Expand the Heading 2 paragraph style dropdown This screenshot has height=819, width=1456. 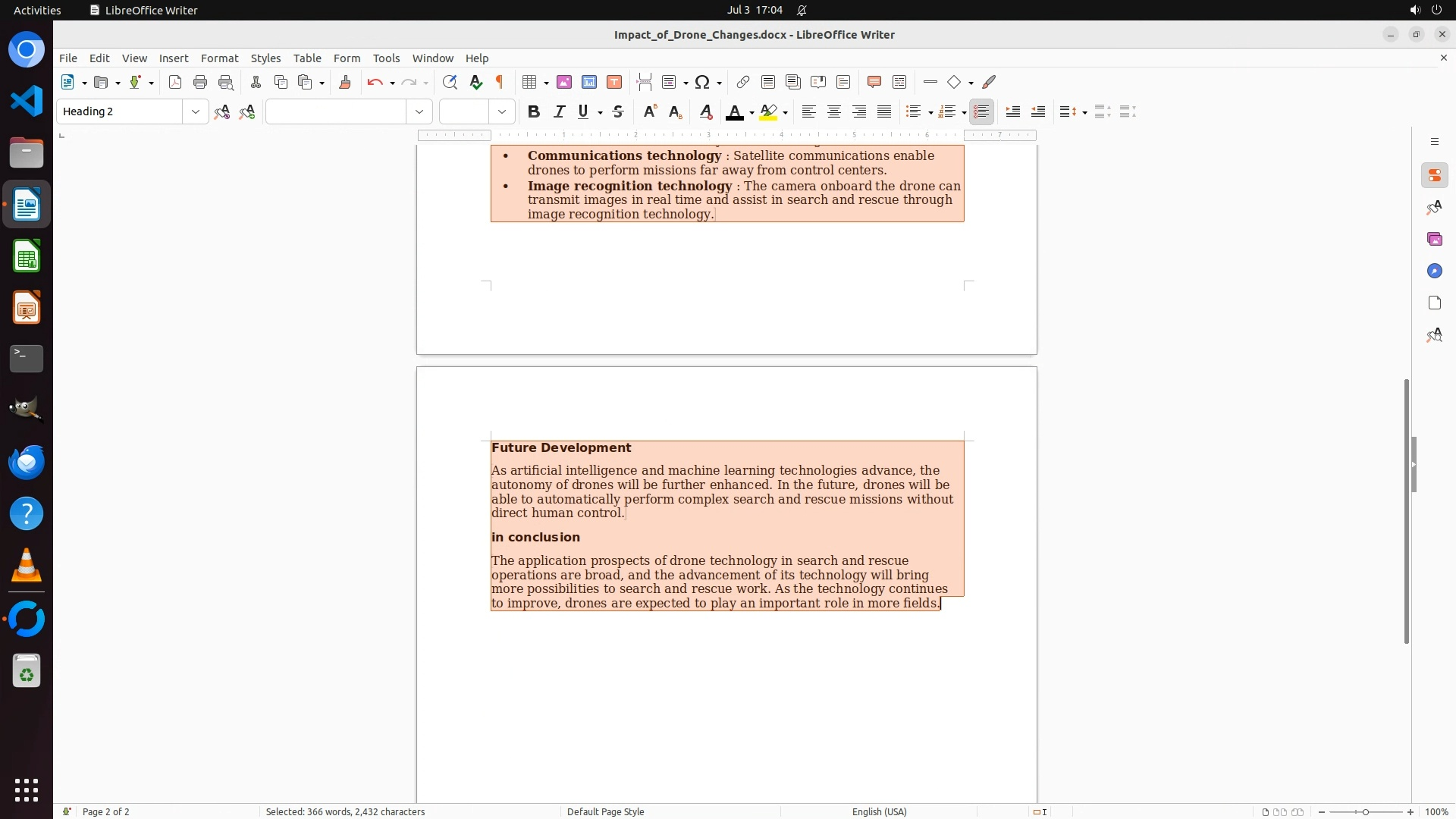pos(195,111)
